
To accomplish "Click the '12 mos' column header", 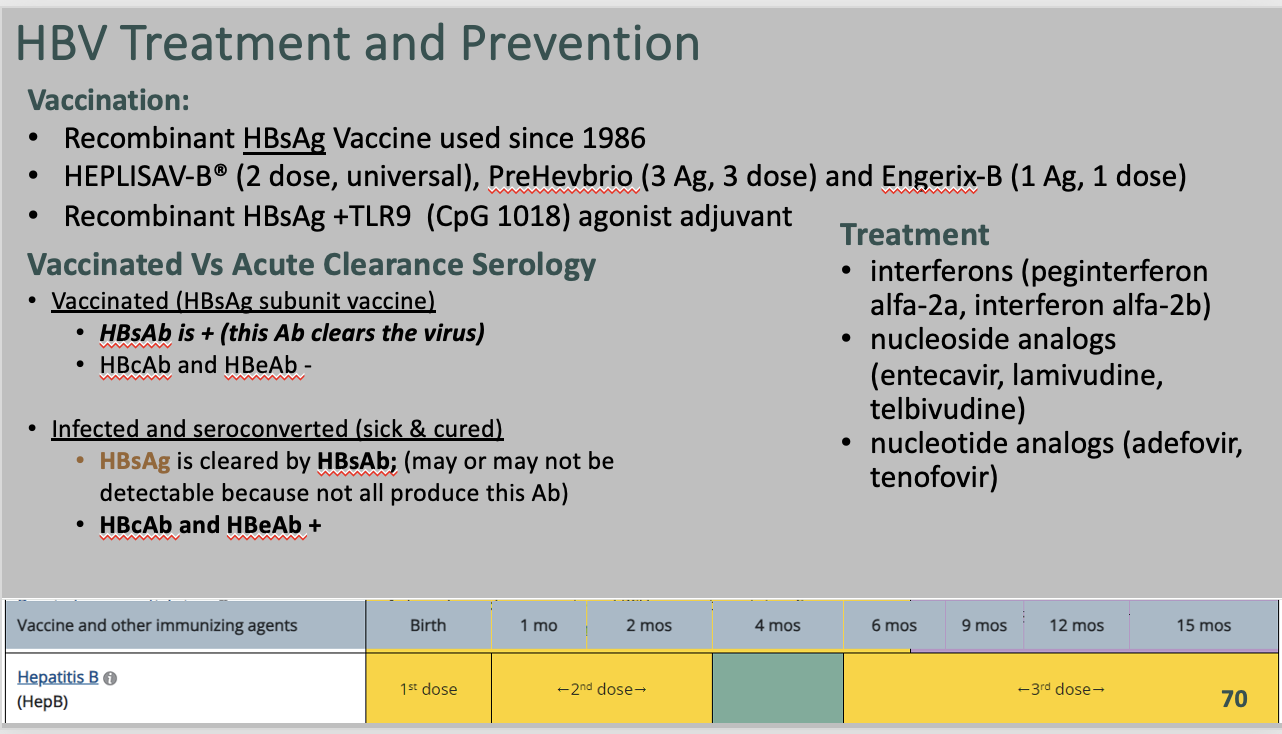I will 1076,626.
